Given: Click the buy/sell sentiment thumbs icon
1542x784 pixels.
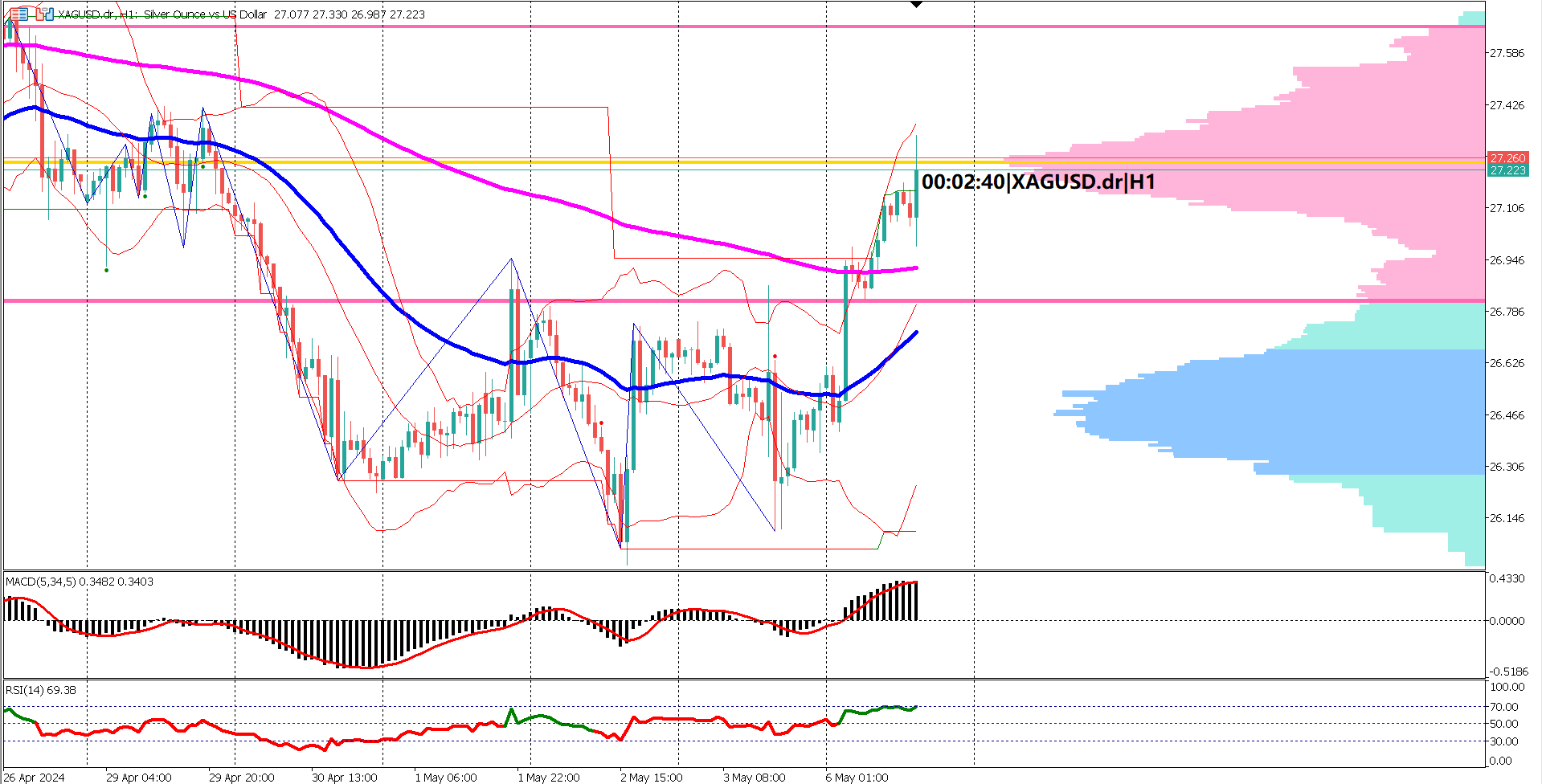Looking at the screenshot, I should click(x=44, y=14).
